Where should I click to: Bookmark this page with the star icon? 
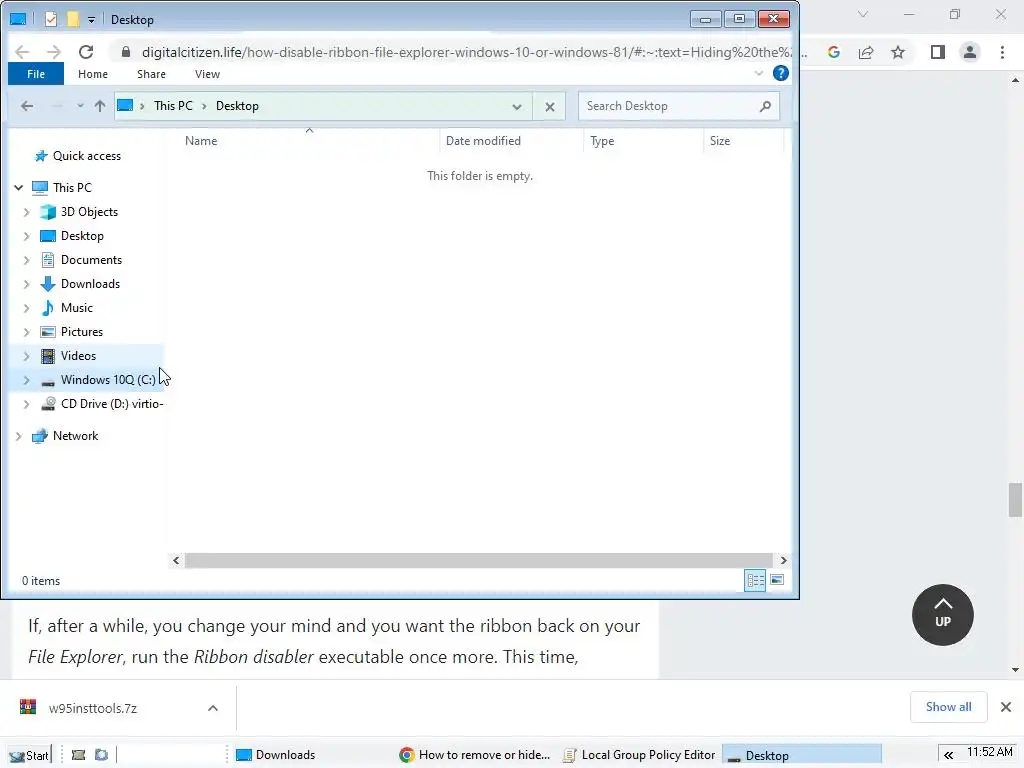tap(898, 52)
